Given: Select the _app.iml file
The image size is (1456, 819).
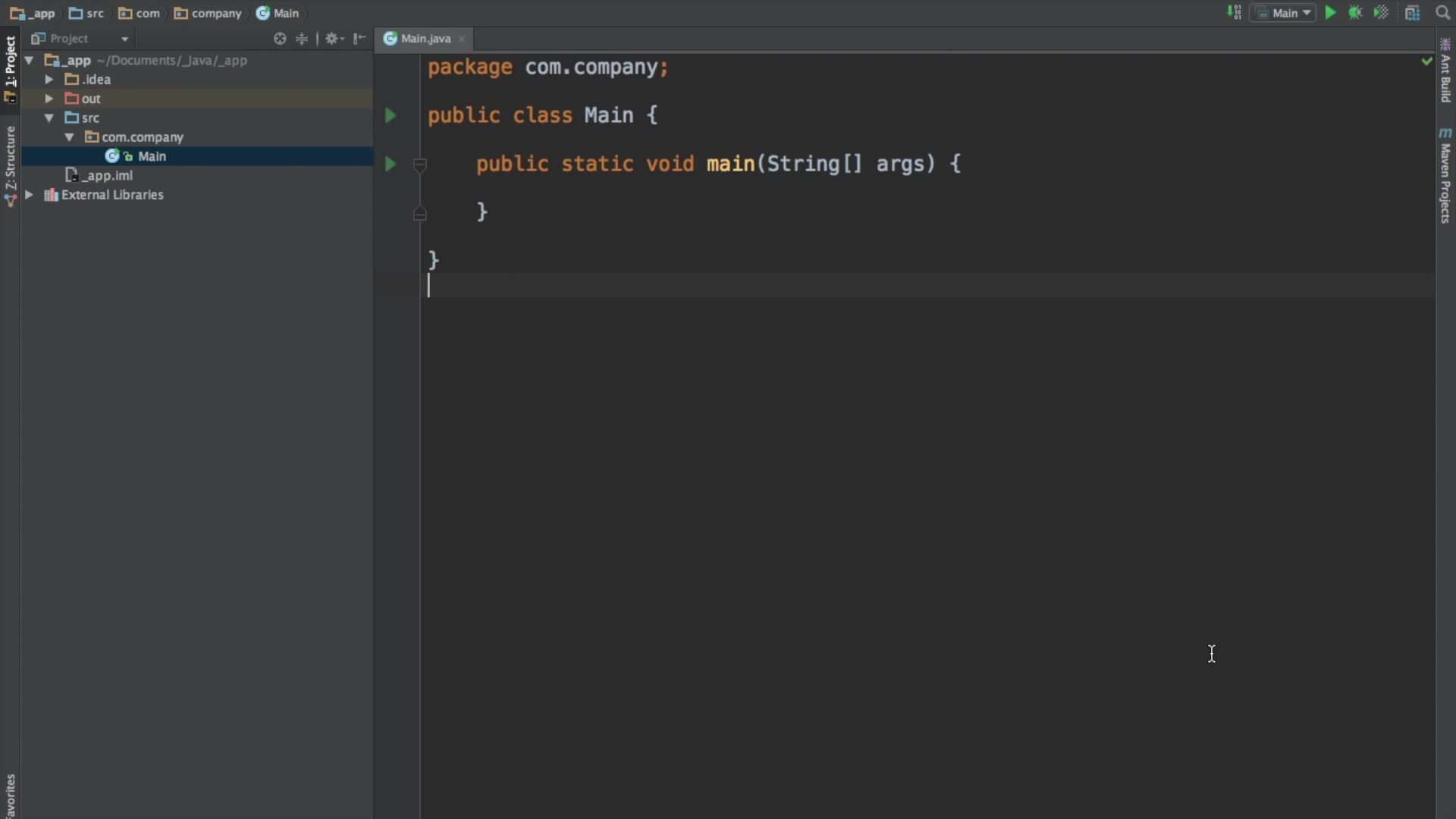Looking at the screenshot, I should click(x=197, y=175).
